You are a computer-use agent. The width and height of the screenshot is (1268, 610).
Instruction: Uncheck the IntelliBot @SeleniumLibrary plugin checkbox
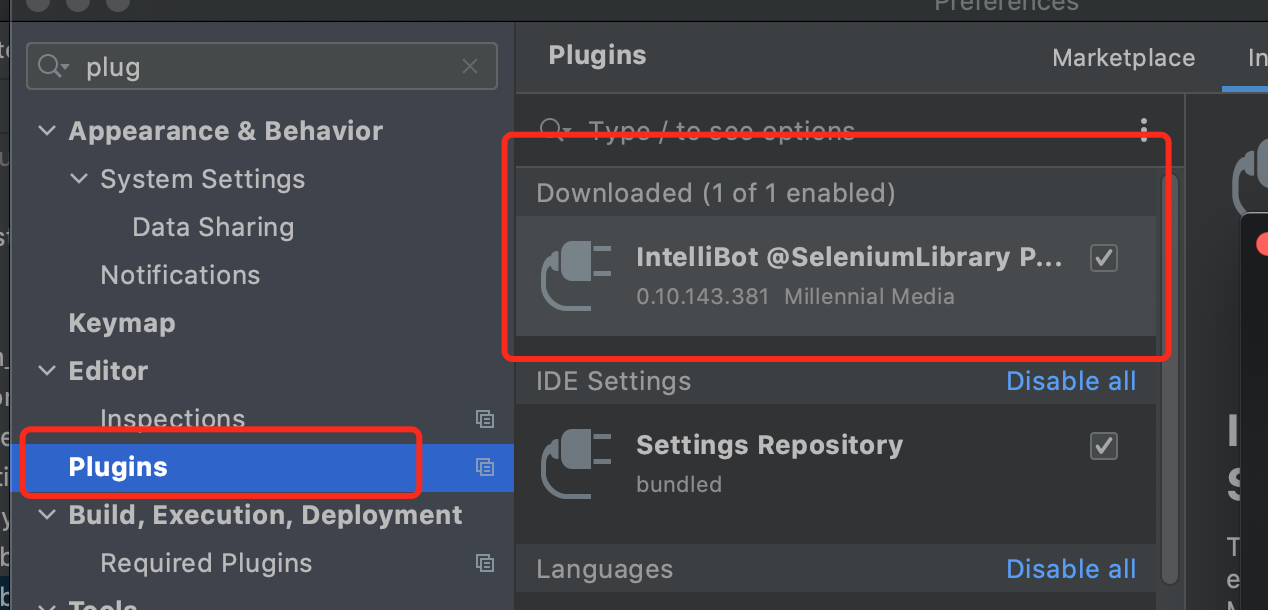(1103, 258)
